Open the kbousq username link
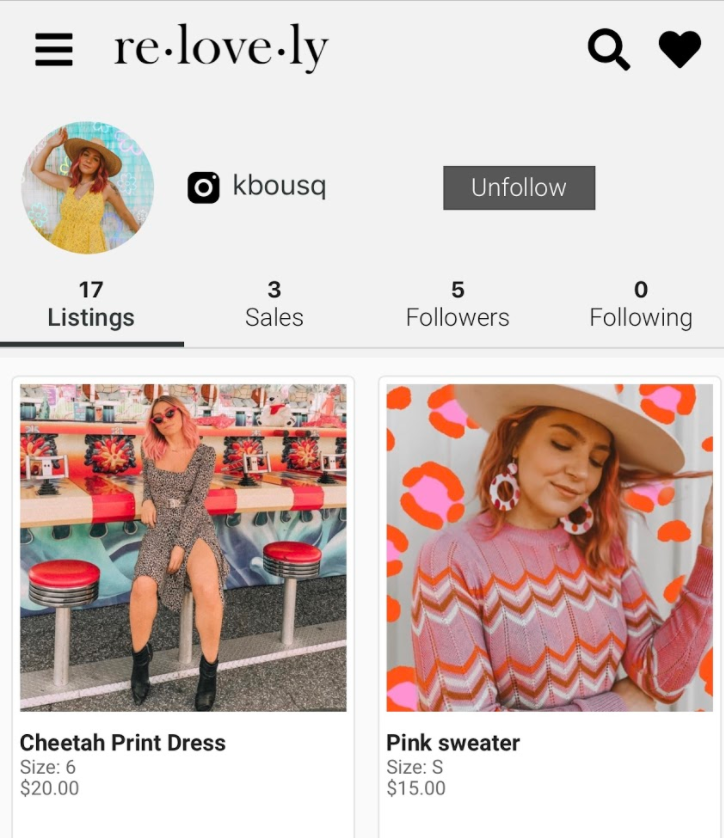The width and height of the screenshot is (724, 838). 279,186
